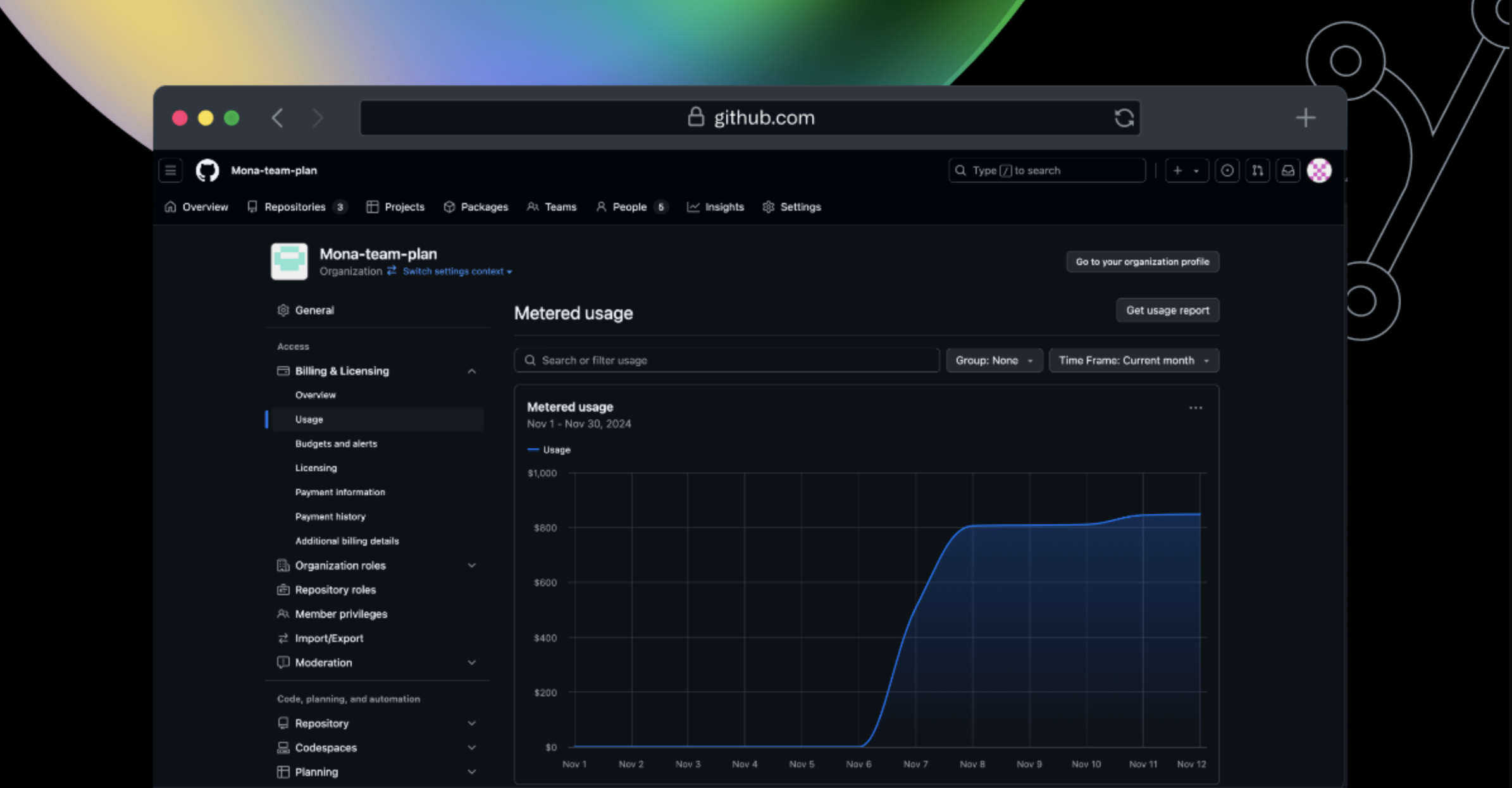
Task: Click the Member privileges sidebar icon
Action: 284,613
